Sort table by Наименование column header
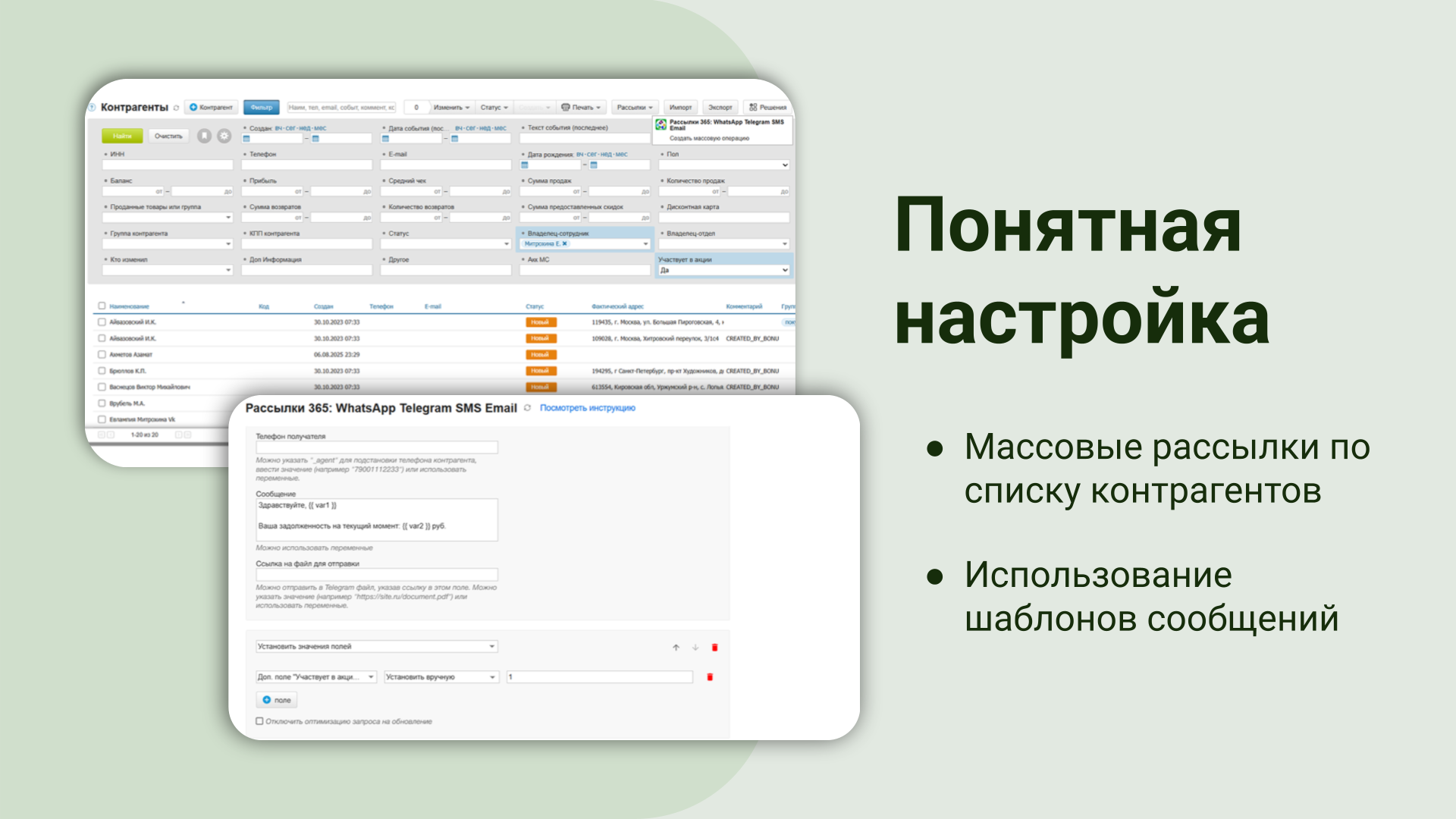The height and width of the screenshot is (819, 1456). pos(129,306)
